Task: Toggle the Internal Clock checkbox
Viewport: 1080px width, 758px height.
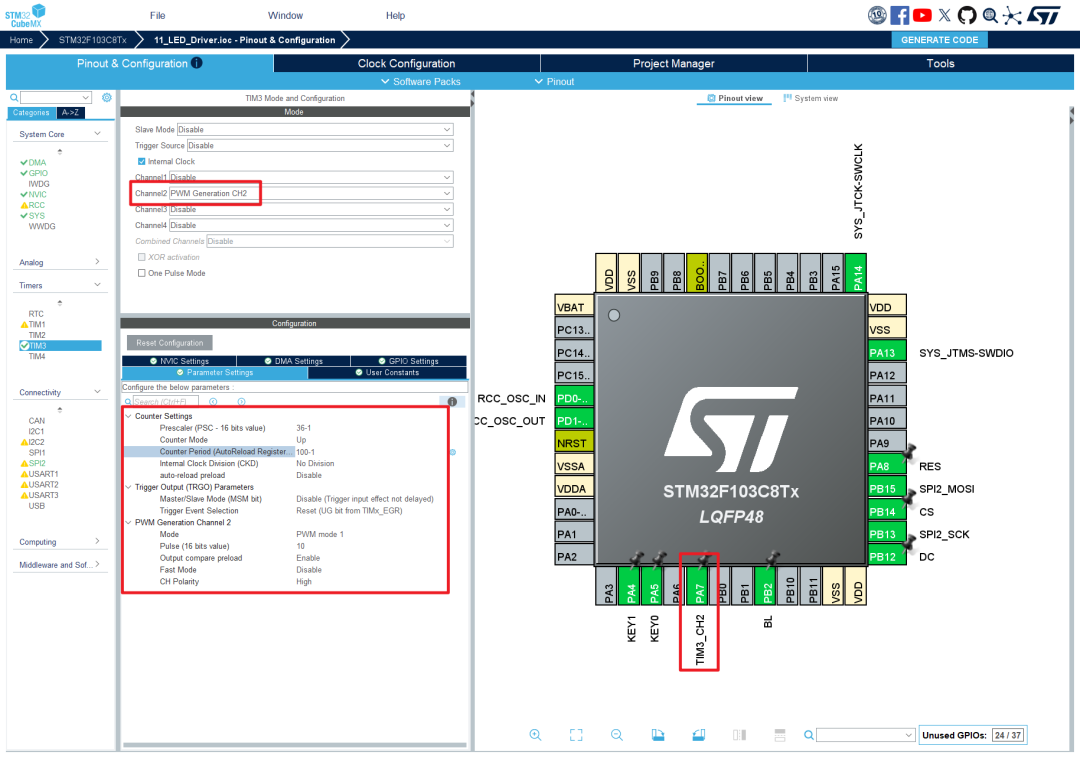Action: tap(141, 161)
